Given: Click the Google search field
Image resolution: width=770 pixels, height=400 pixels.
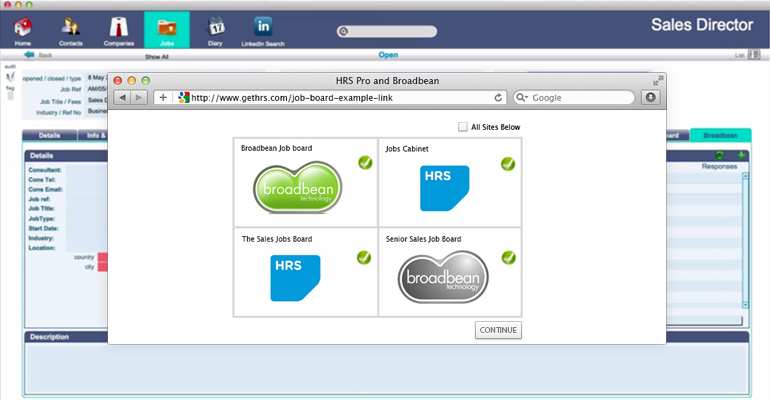Looking at the screenshot, I should tap(574, 98).
